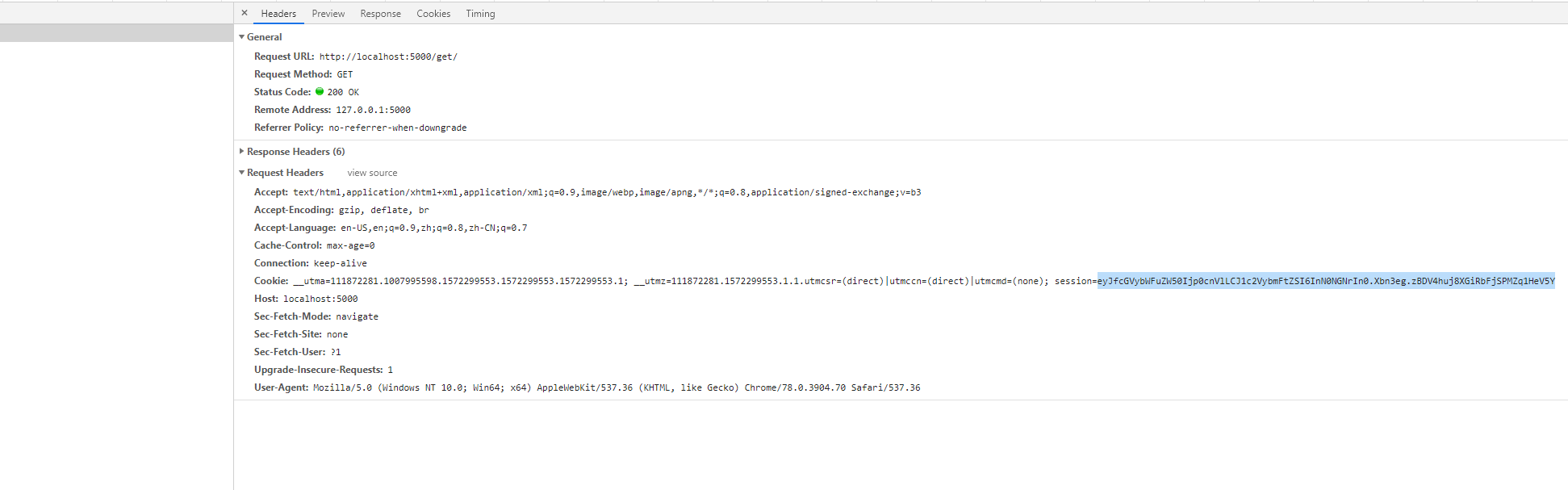Screen dimensions: 1568x490
Task: Switch to the Cookies tab
Action: coord(433,14)
